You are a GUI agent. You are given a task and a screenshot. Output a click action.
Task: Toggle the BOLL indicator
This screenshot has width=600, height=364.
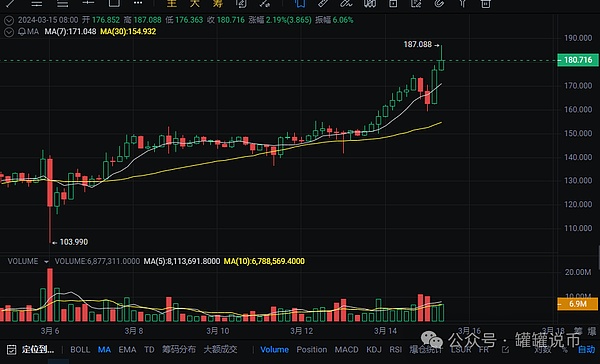(x=80, y=349)
